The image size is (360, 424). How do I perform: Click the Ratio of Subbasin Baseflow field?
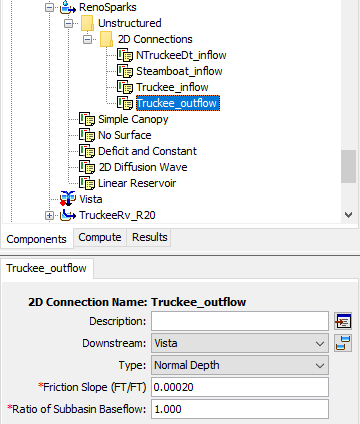coord(240,409)
